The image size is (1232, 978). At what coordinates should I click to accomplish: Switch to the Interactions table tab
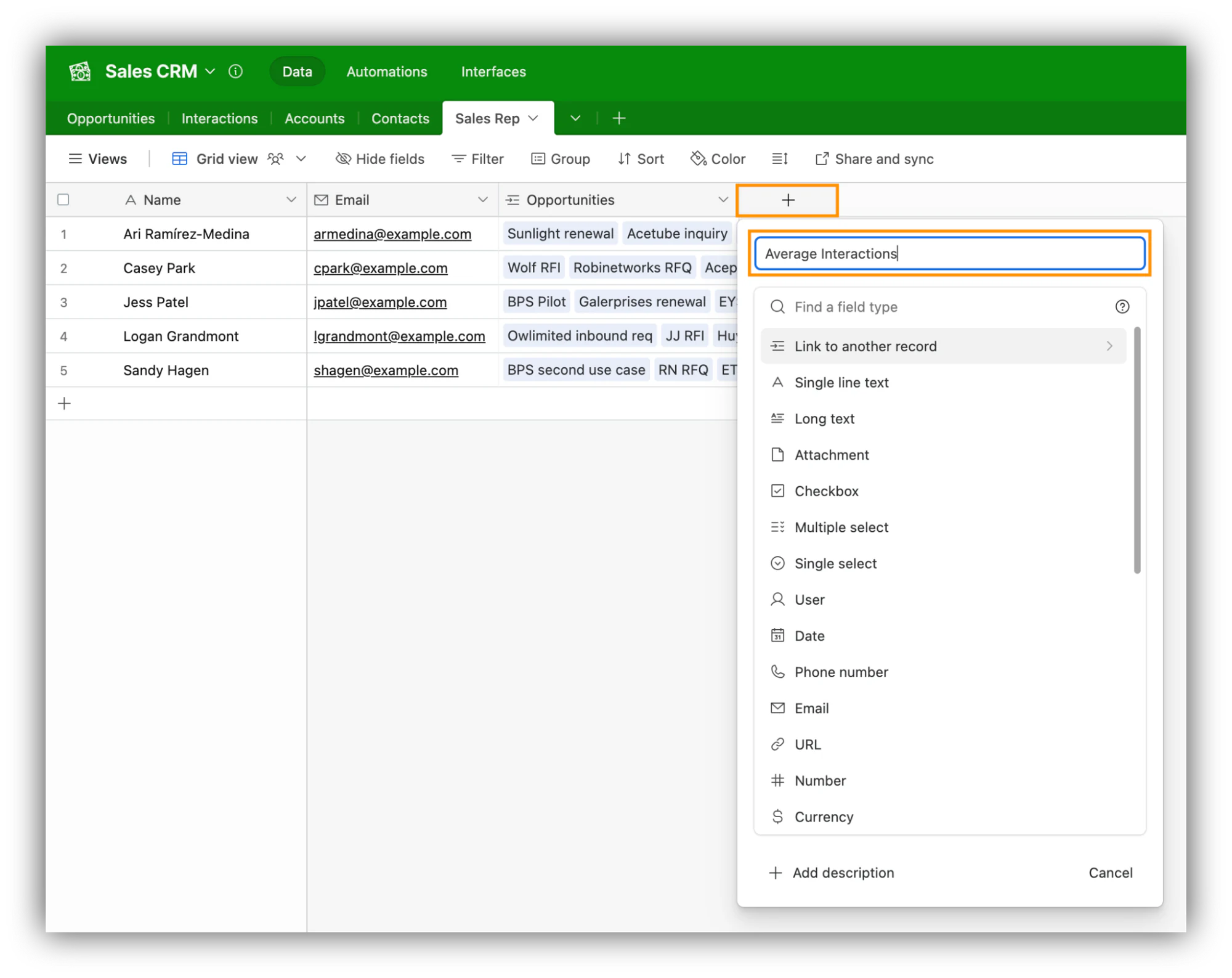point(220,118)
